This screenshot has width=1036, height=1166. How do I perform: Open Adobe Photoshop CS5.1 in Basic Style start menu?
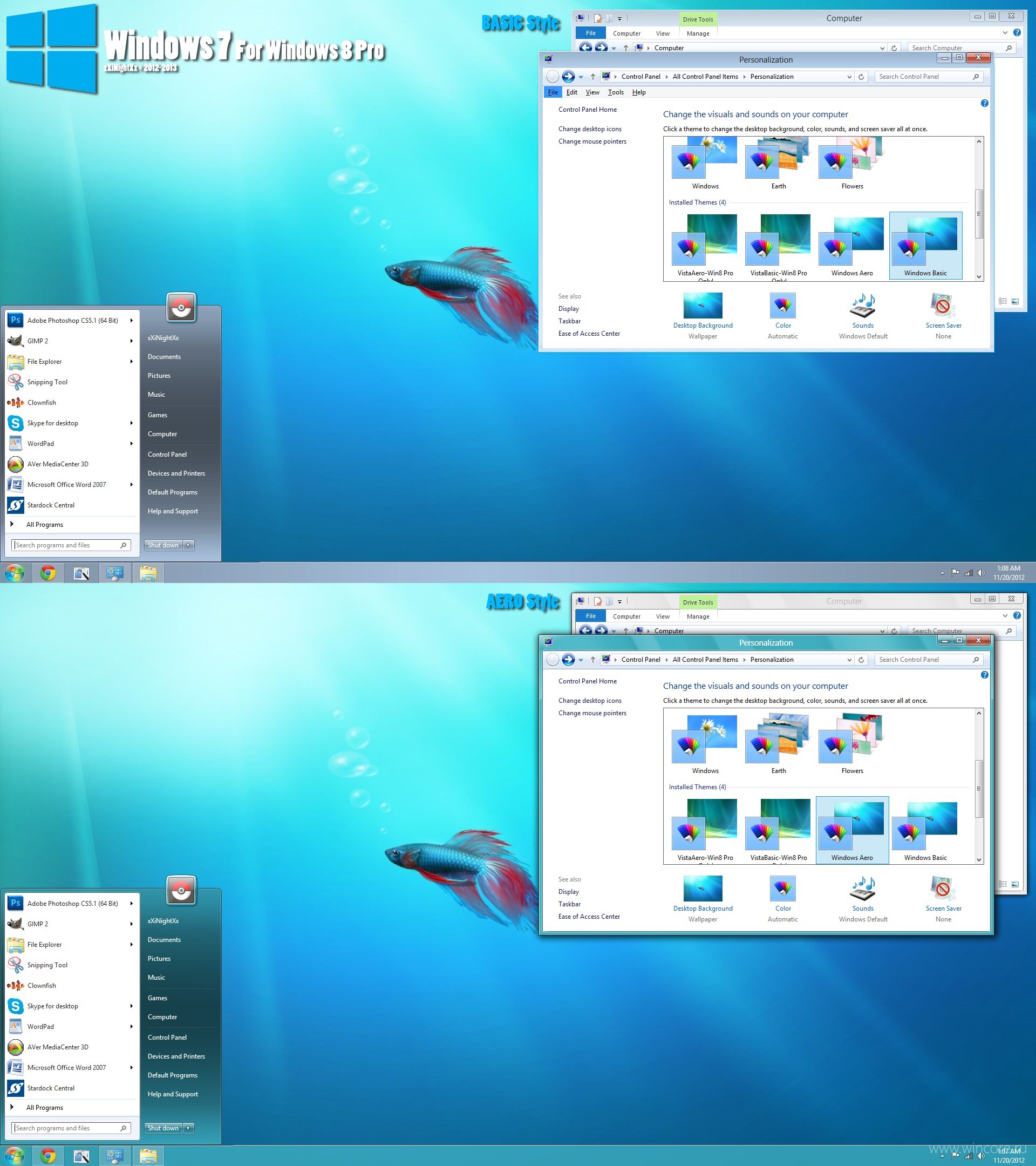[x=71, y=321]
